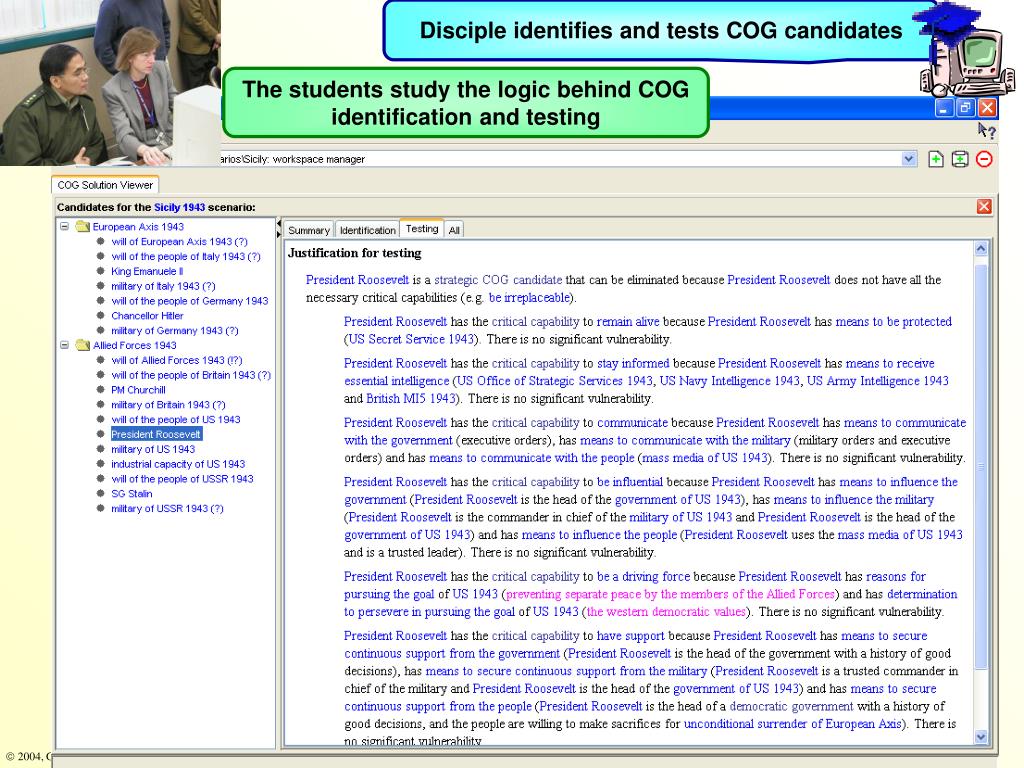Select PM Churchill candidate
Viewport: 1024px width, 768px height.
tap(138, 390)
